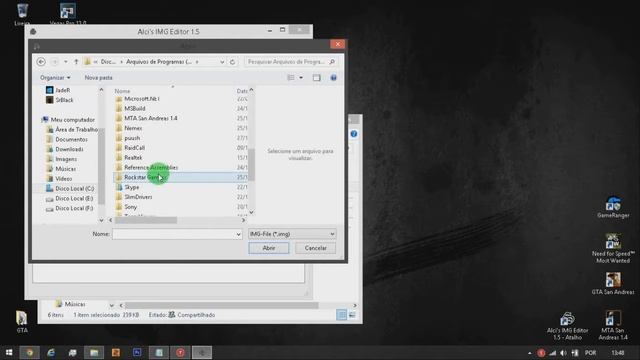The width and height of the screenshot is (640, 360).
Task: Open Imagens in the navigation pane
Action: [62, 159]
